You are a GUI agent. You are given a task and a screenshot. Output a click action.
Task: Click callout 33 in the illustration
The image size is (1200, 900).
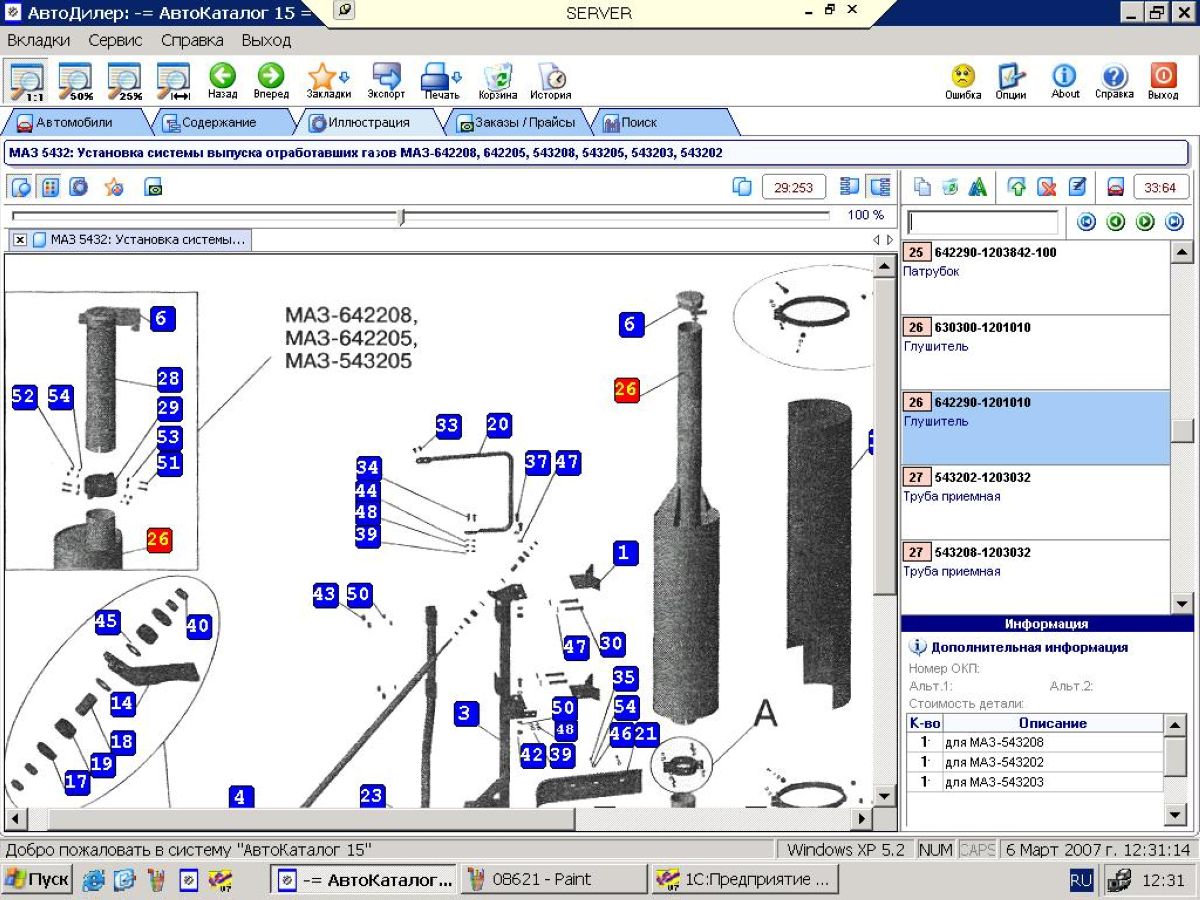[447, 426]
